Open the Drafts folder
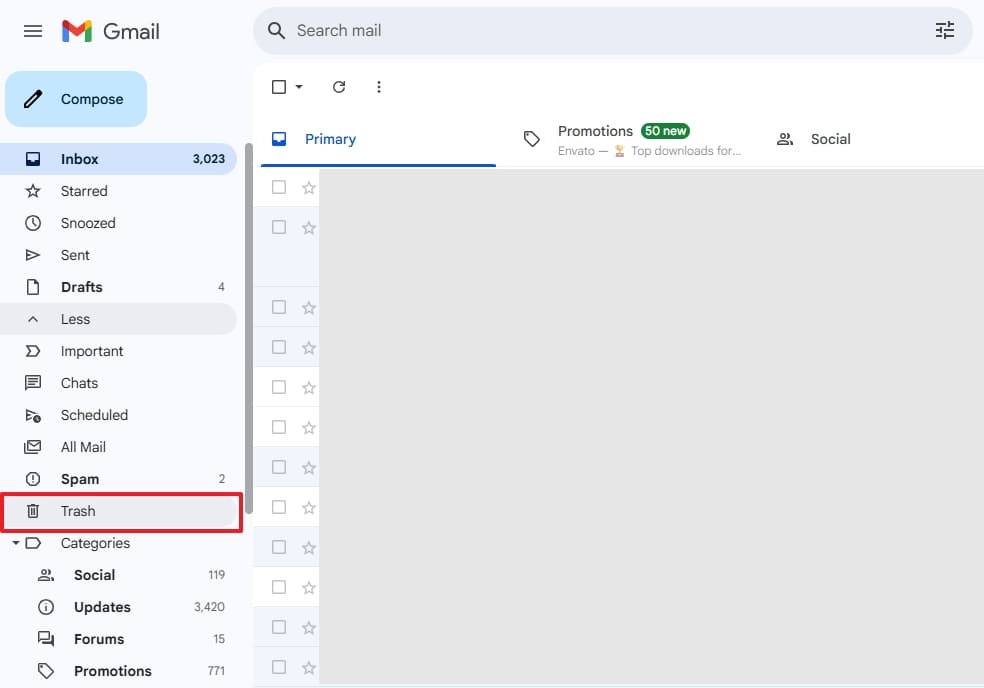The width and height of the screenshot is (984, 688). coord(81,287)
